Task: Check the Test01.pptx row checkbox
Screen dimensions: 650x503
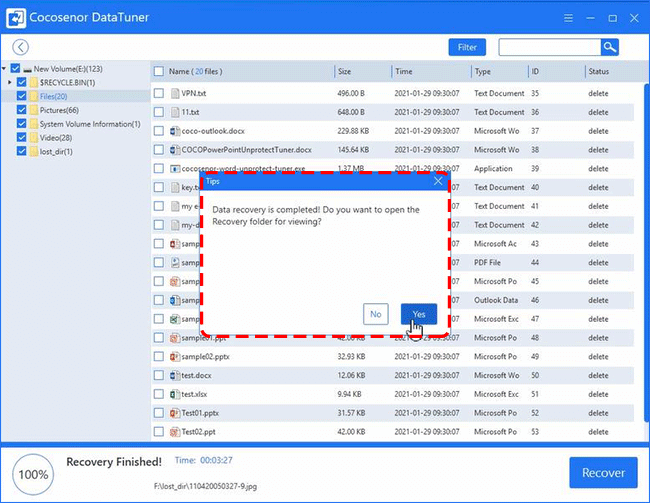Action: [x=159, y=413]
